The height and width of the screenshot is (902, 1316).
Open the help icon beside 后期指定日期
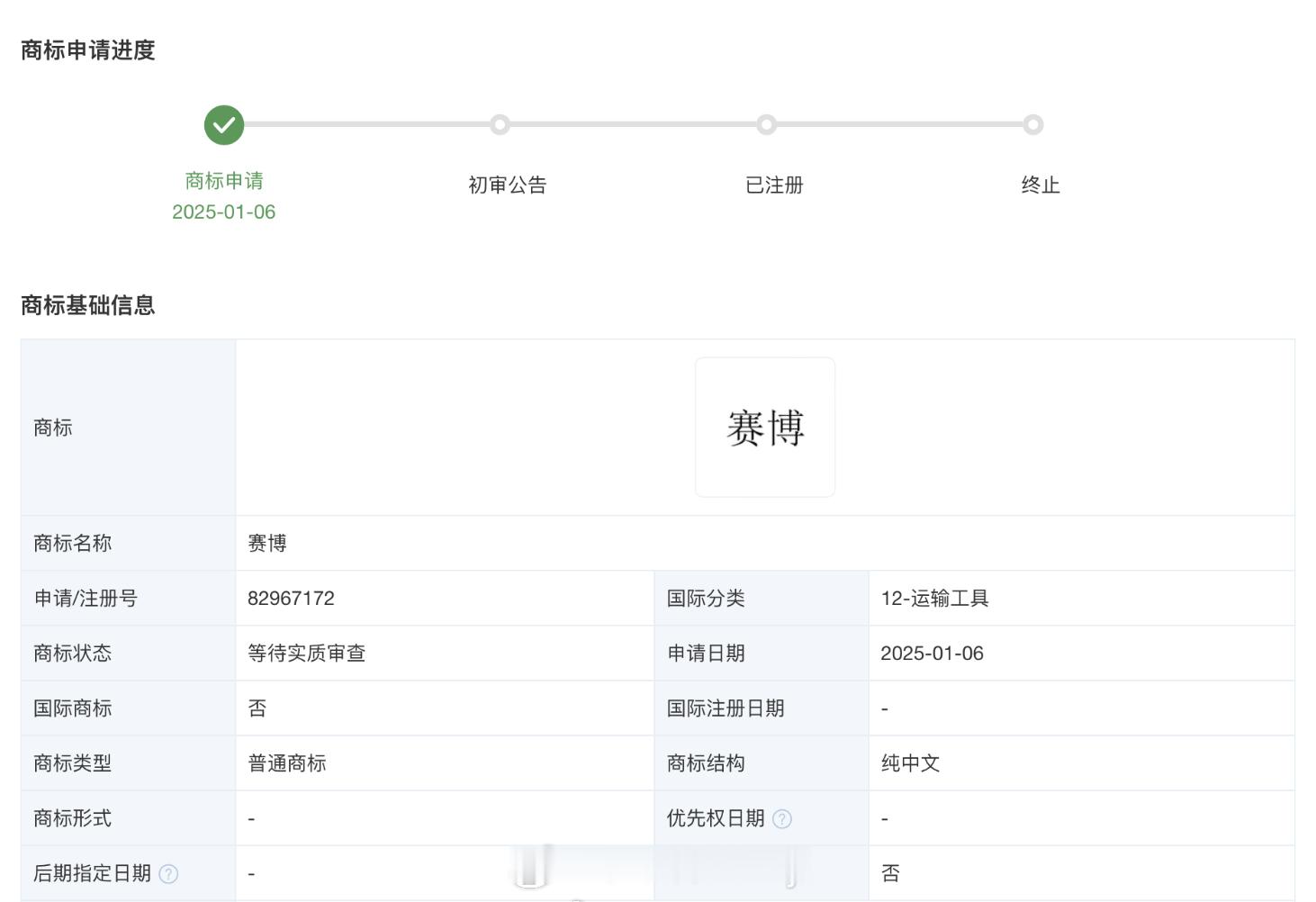click(168, 874)
